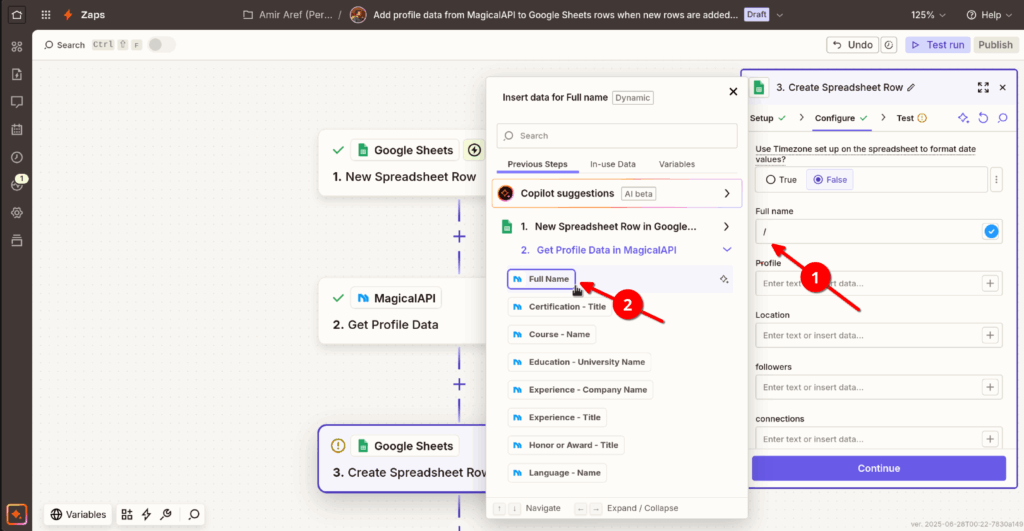Click the Continue button

click(x=878, y=468)
